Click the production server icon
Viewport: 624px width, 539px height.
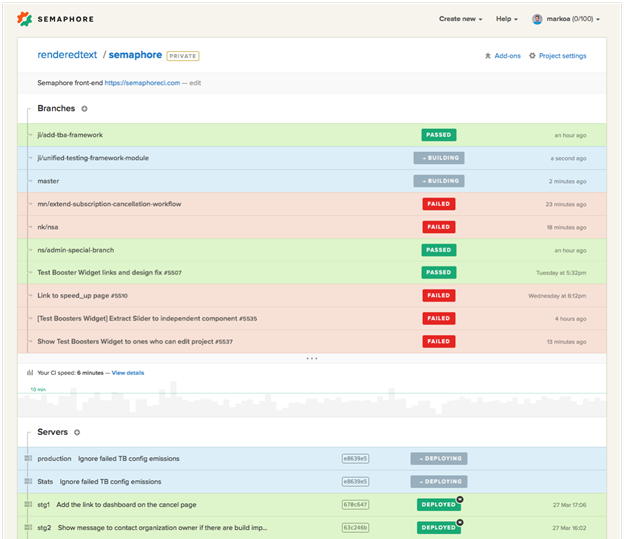(28, 459)
